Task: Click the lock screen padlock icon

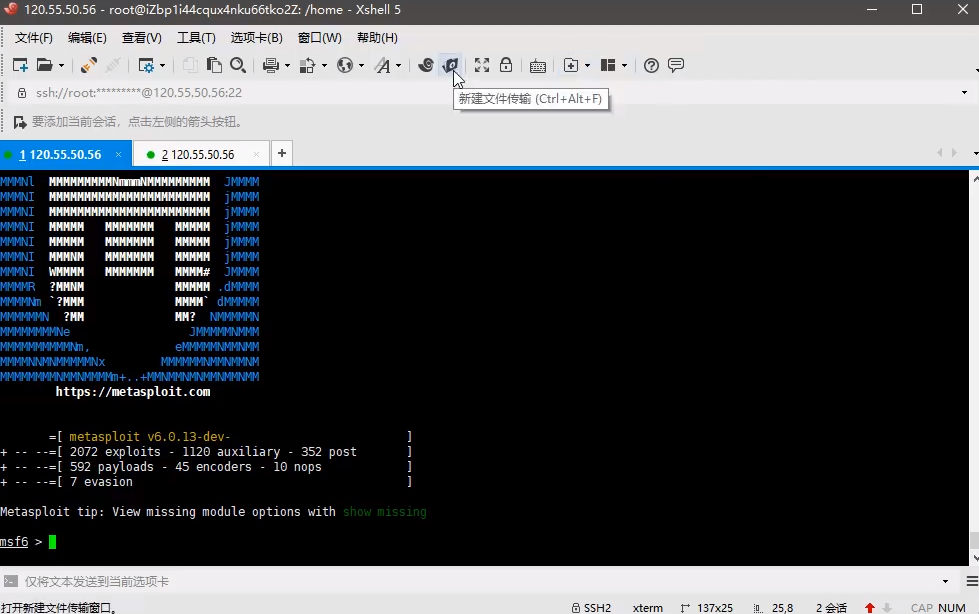Action: point(506,65)
